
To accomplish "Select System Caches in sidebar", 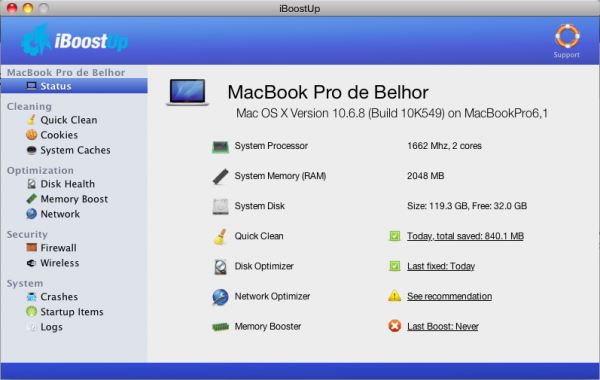I will pyautogui.click(x=75, y=150).
